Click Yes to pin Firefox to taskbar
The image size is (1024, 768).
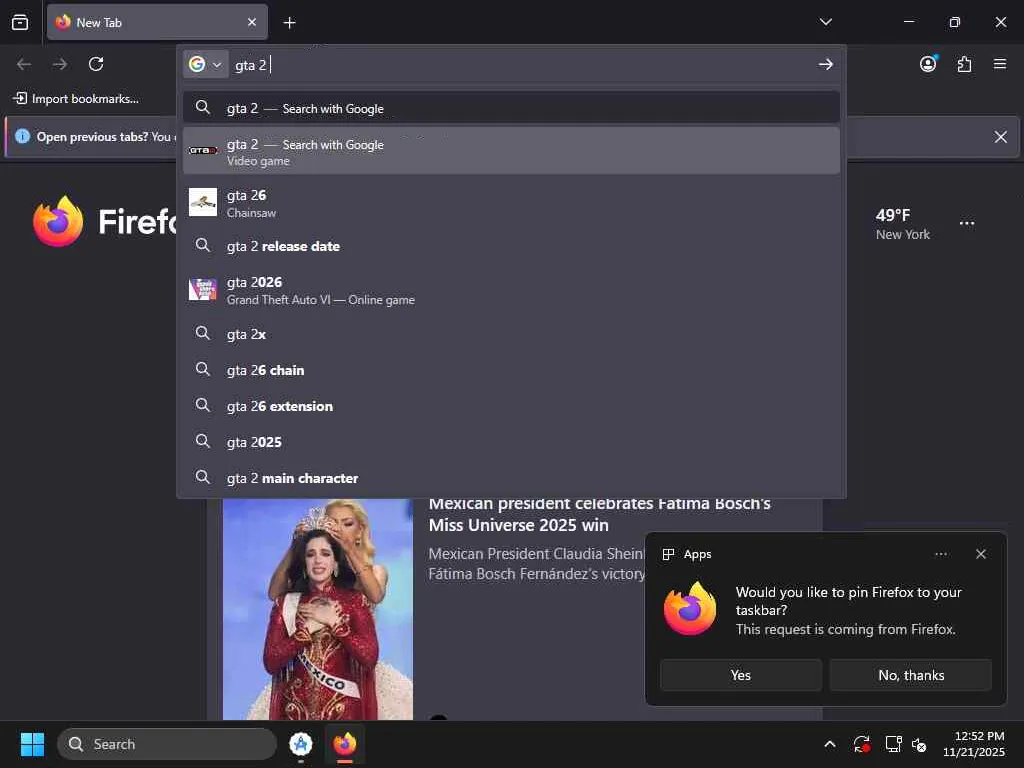[741, 675]
